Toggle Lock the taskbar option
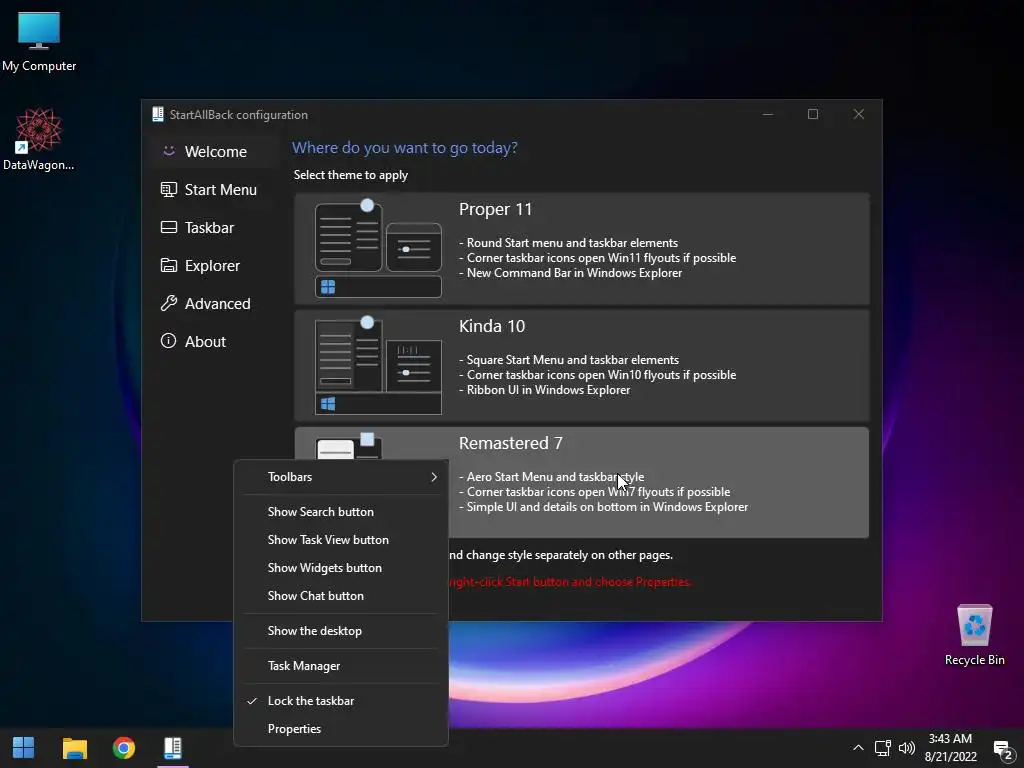This screenshot has width=1024, height=768. 341,701
